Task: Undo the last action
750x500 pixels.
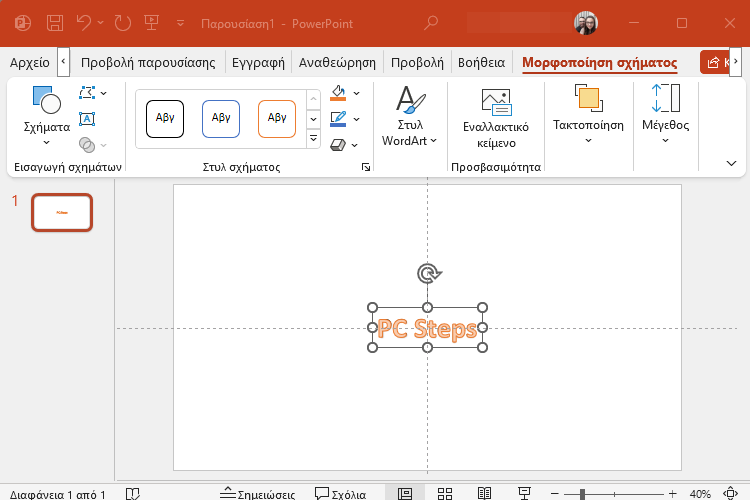Action: (x=84, y=22)
